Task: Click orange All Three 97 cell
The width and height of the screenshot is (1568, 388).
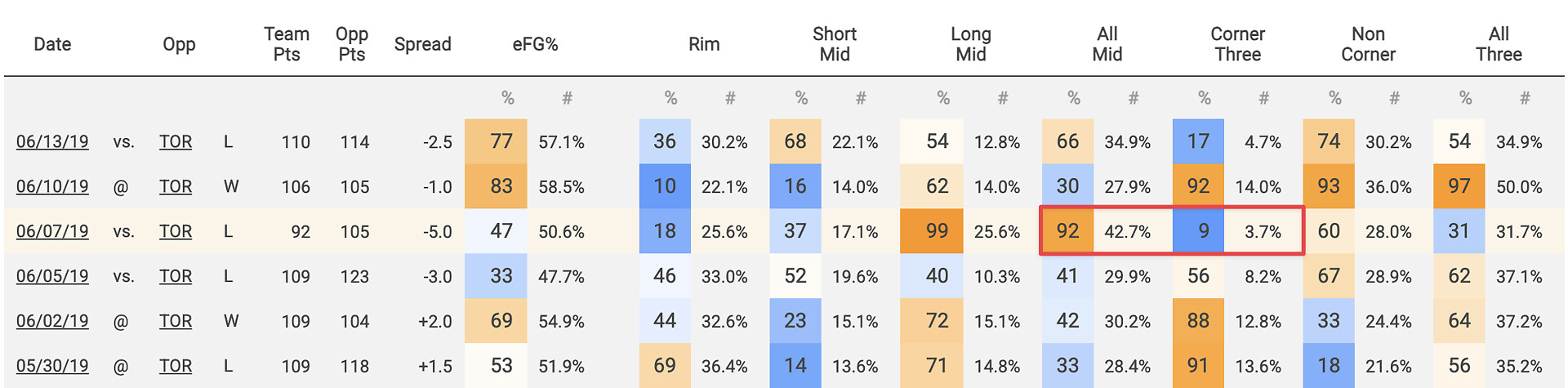Action: (1459, 187)
